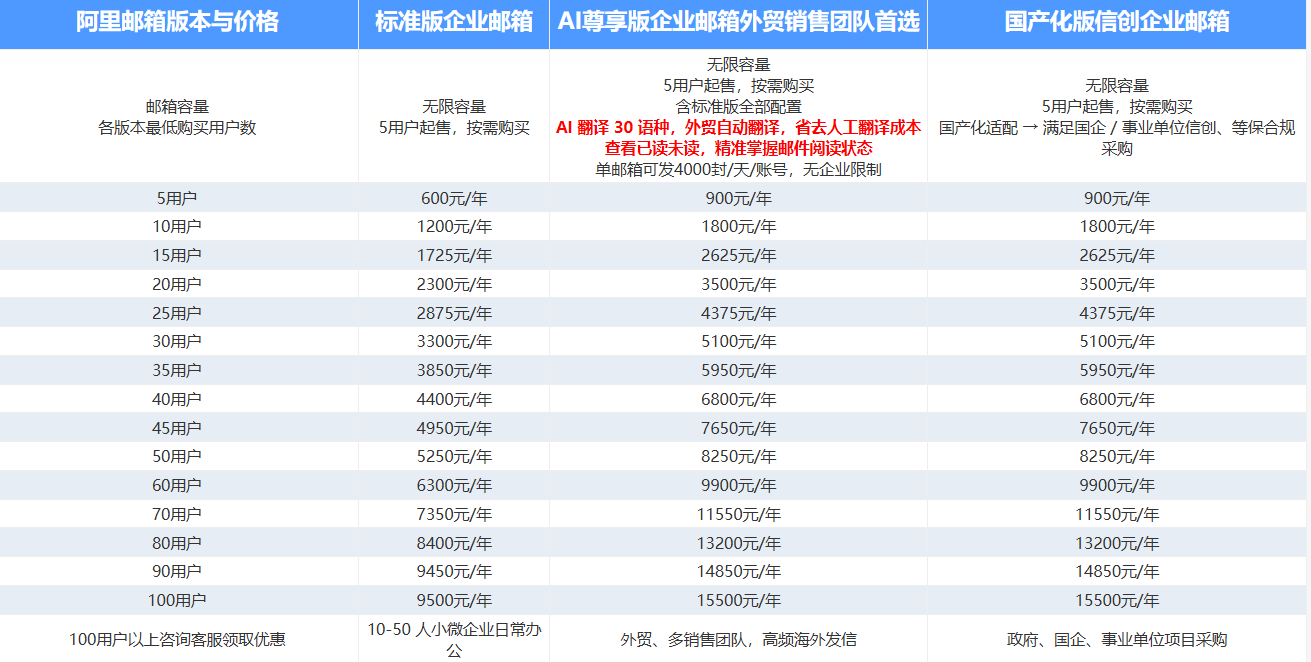This screenshot has height=662, width=1311.
Task: Select the 50用户 row label
Action: click(x=178, y=457)
